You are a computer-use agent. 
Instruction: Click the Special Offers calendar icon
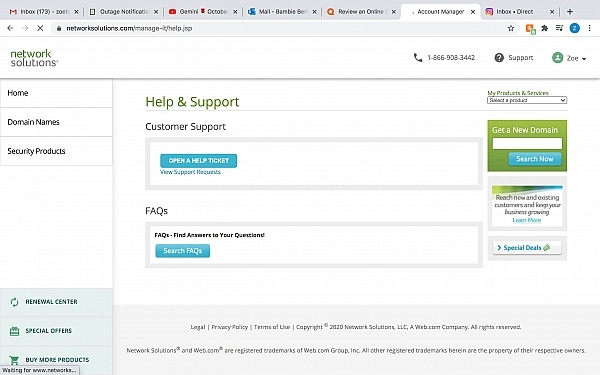click(15, 331)
